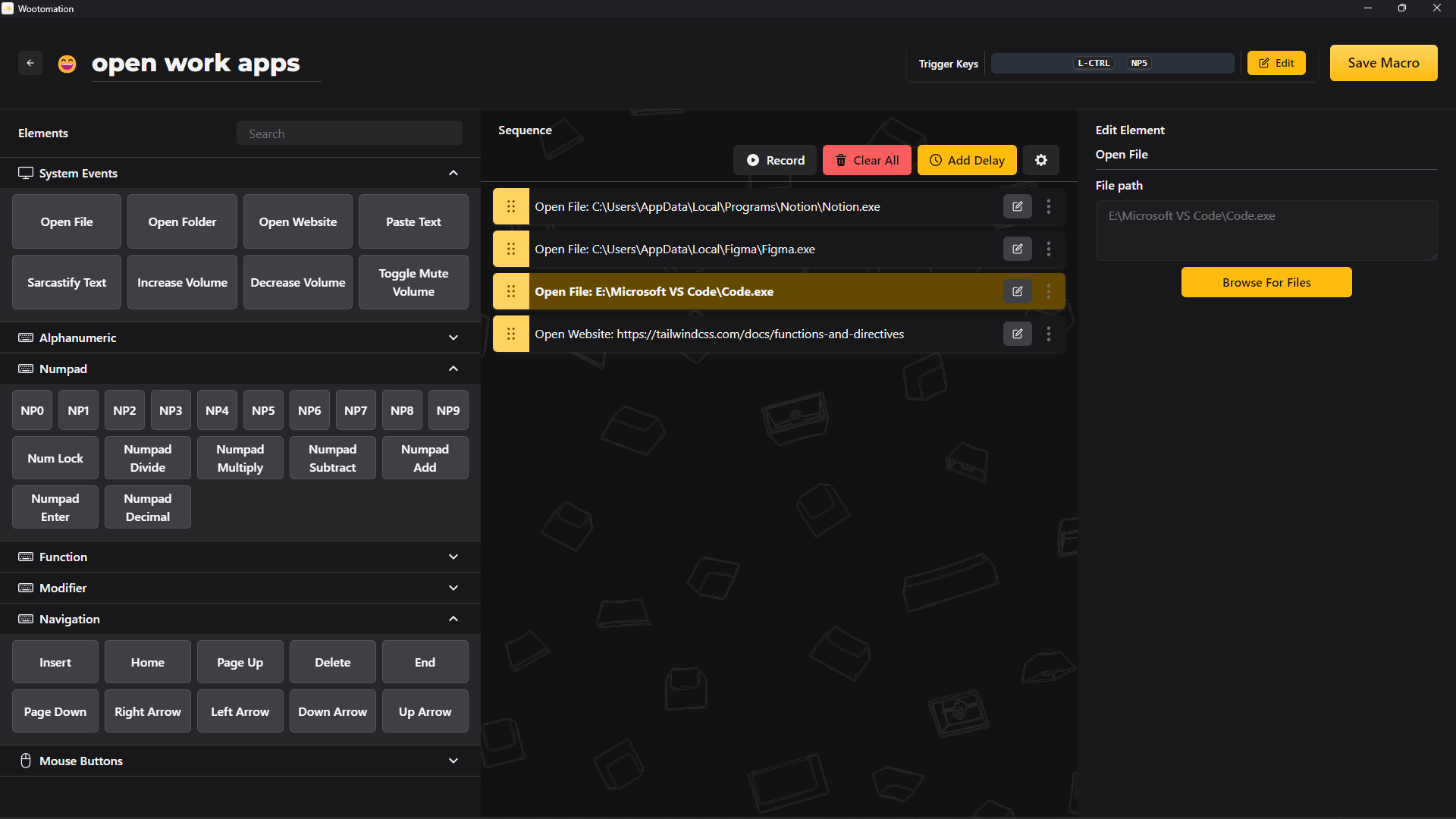Open three-dot menu for Open Website row
The width and height of the screenshot is (1456, 819).
pyautogui.click(x=1049, y=334)
